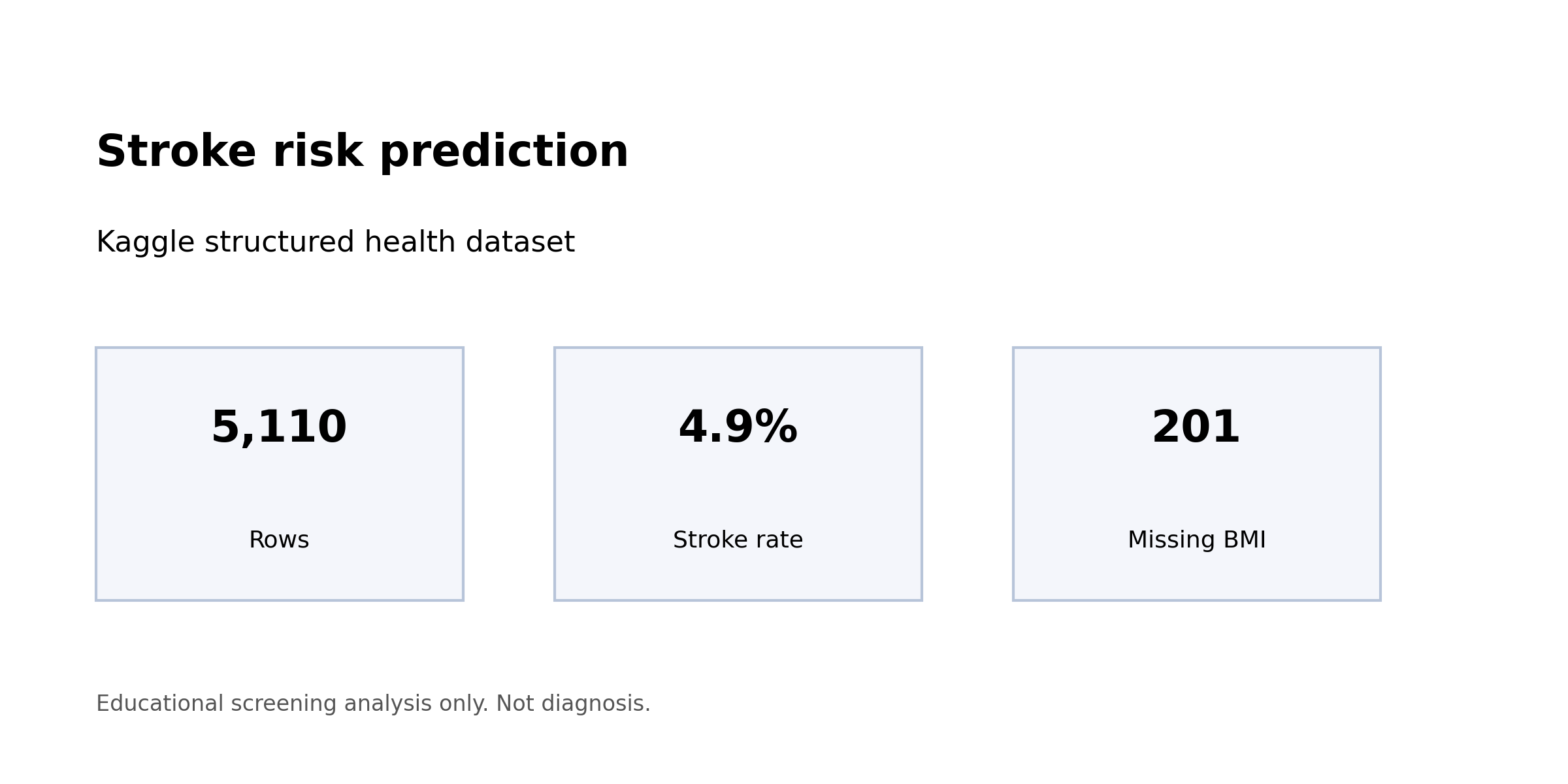Select the "Missing BMI" label
1568x784 pixels.
tap(1196, 540)
